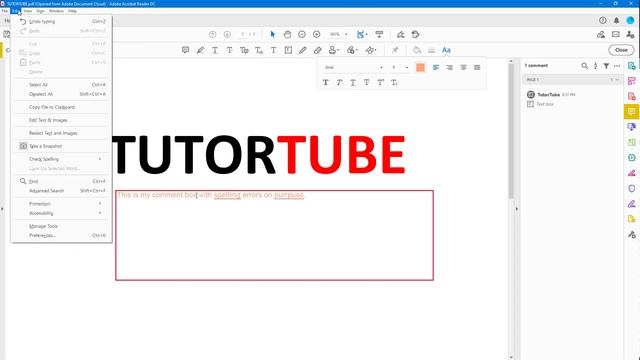Click Close button on comment toolbar

point(621,50)
